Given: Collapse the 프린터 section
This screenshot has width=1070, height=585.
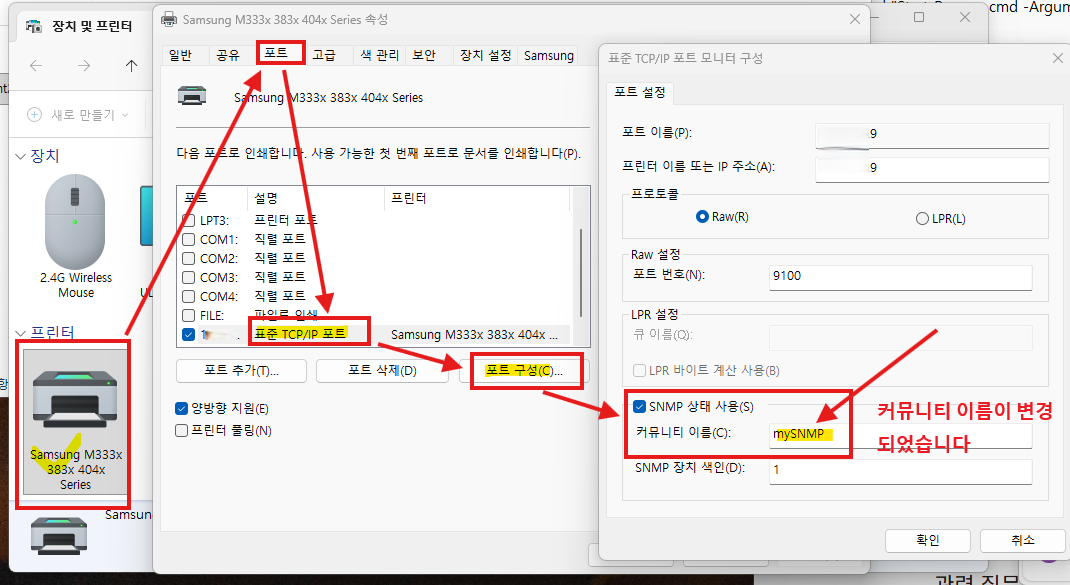Looking at the screenshot, I should pos(20,333).
